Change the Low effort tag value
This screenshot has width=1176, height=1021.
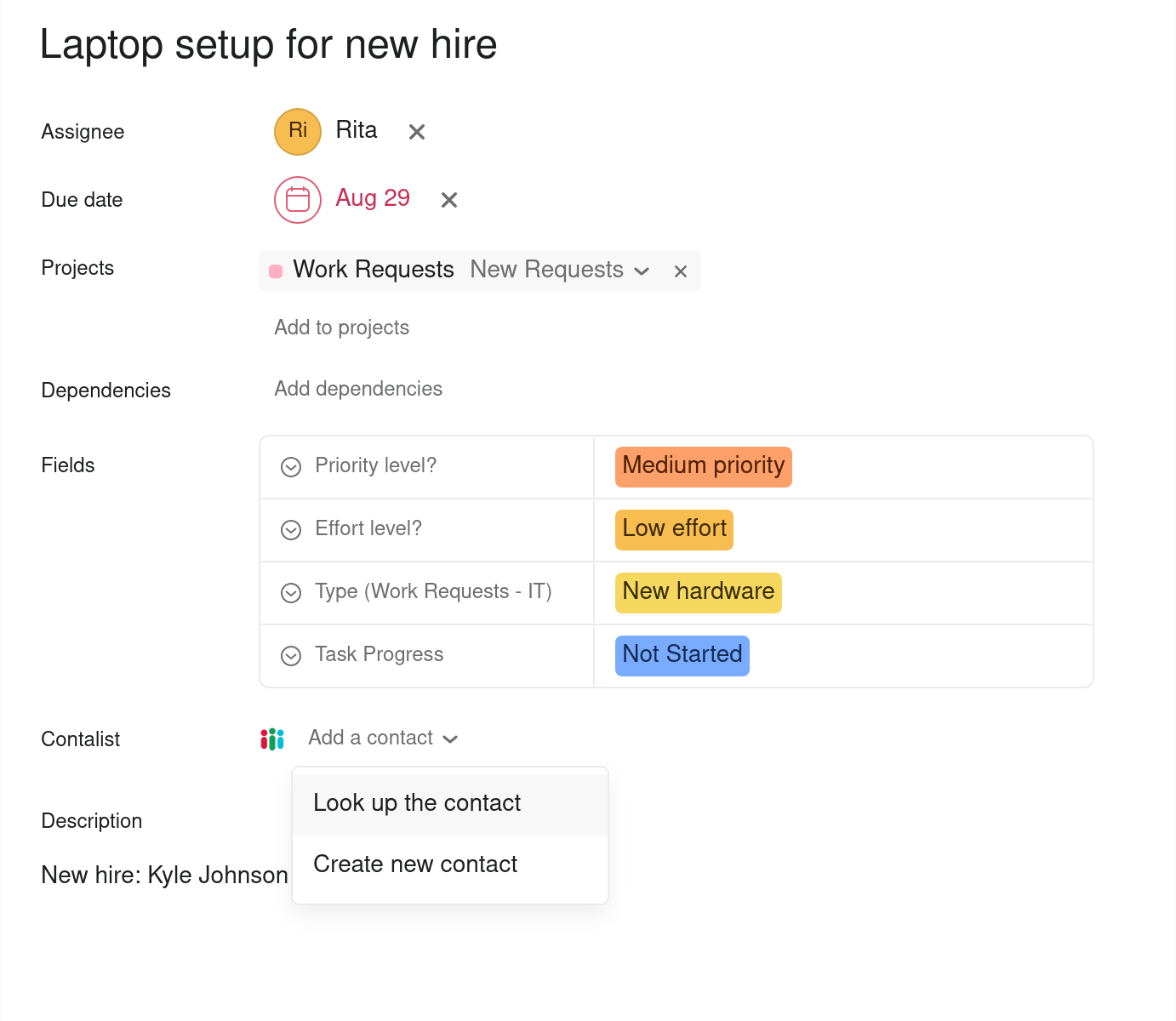674,529
